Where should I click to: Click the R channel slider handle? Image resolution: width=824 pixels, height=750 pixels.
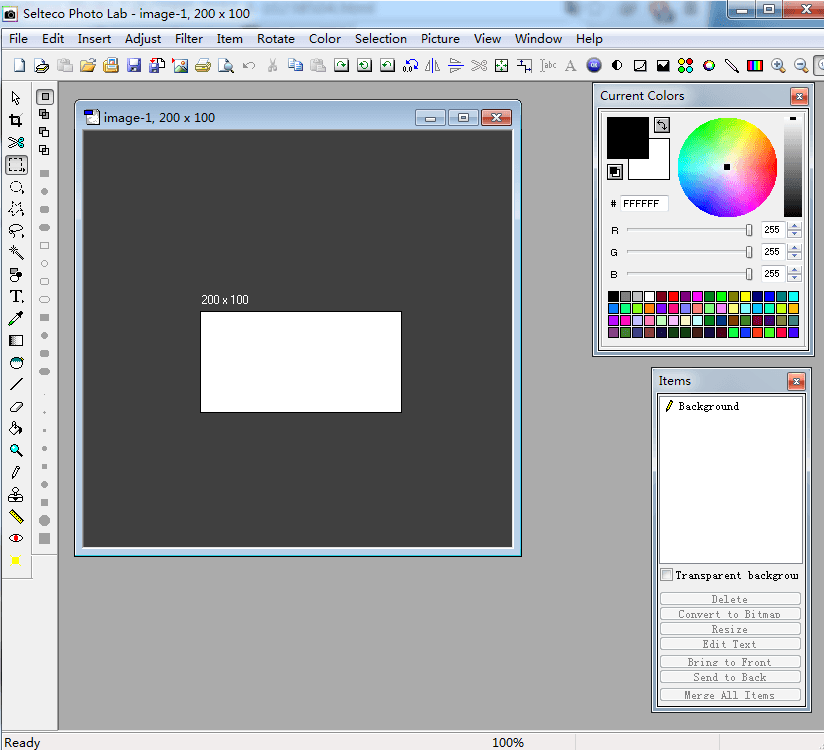click(x=749, y=230)
